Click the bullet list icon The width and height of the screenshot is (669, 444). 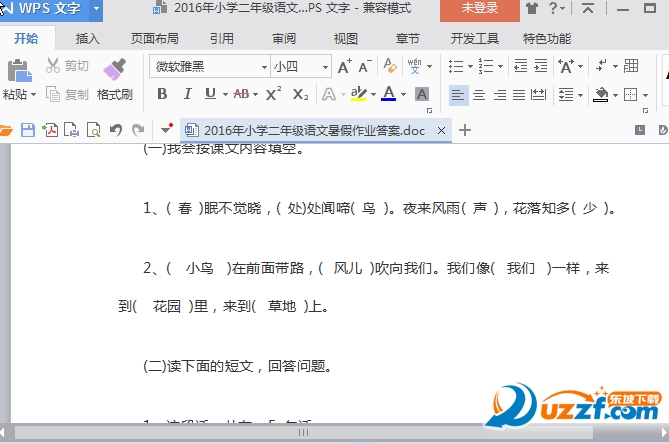[456, 67]
